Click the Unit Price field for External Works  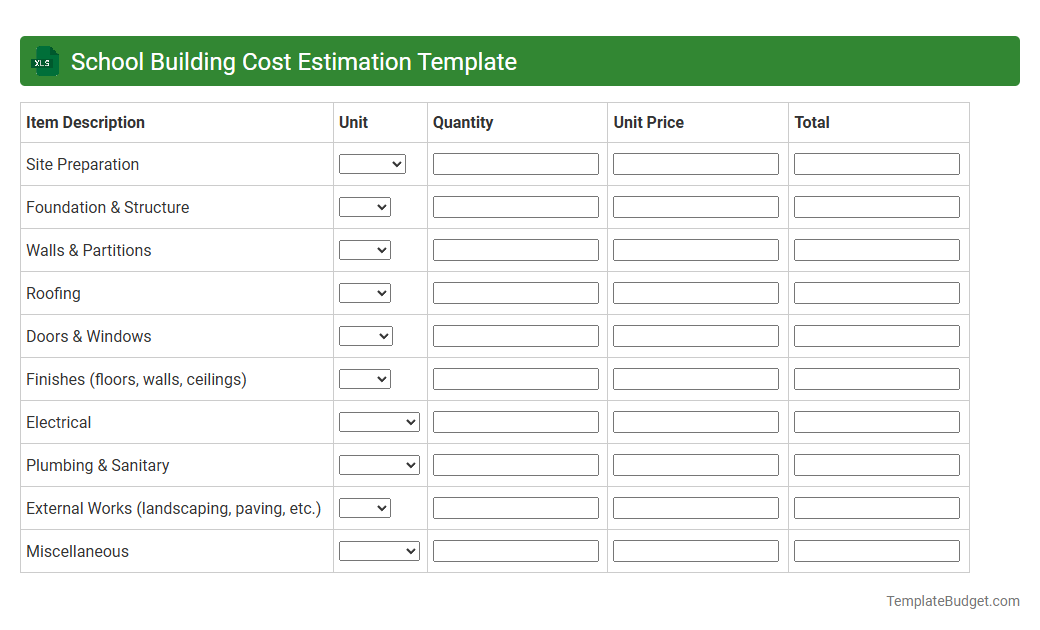(x=695, y=507)
